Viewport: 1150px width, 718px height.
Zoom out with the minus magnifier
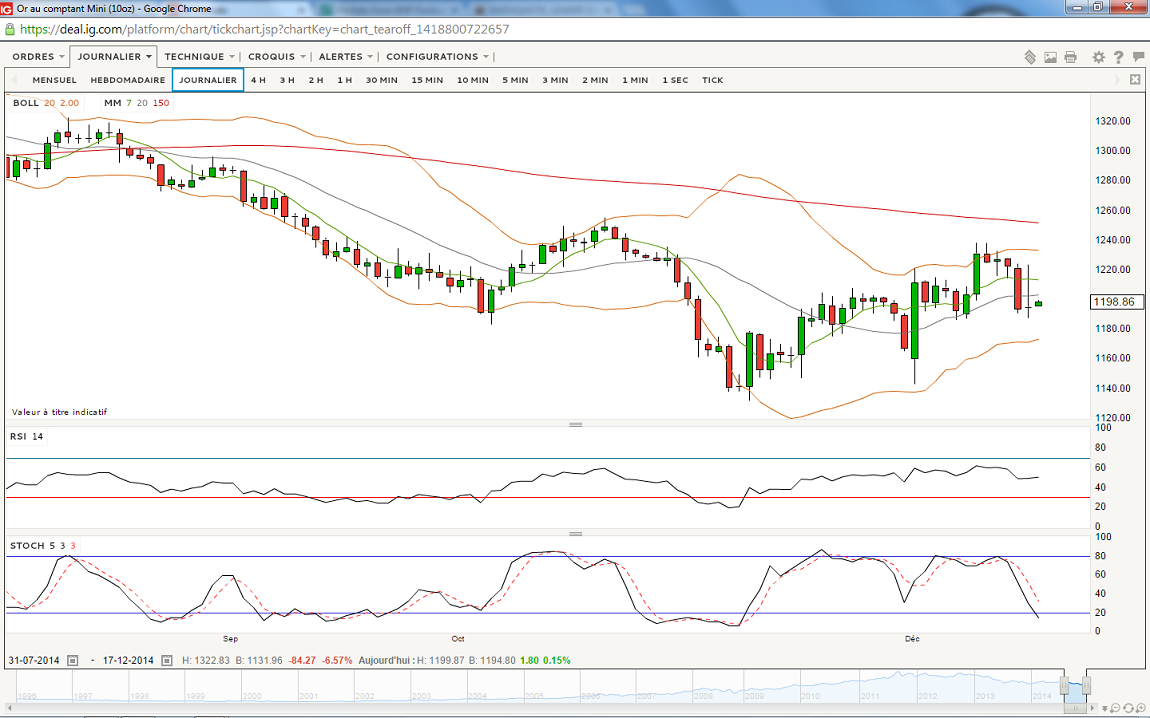tap(1115, 708)
